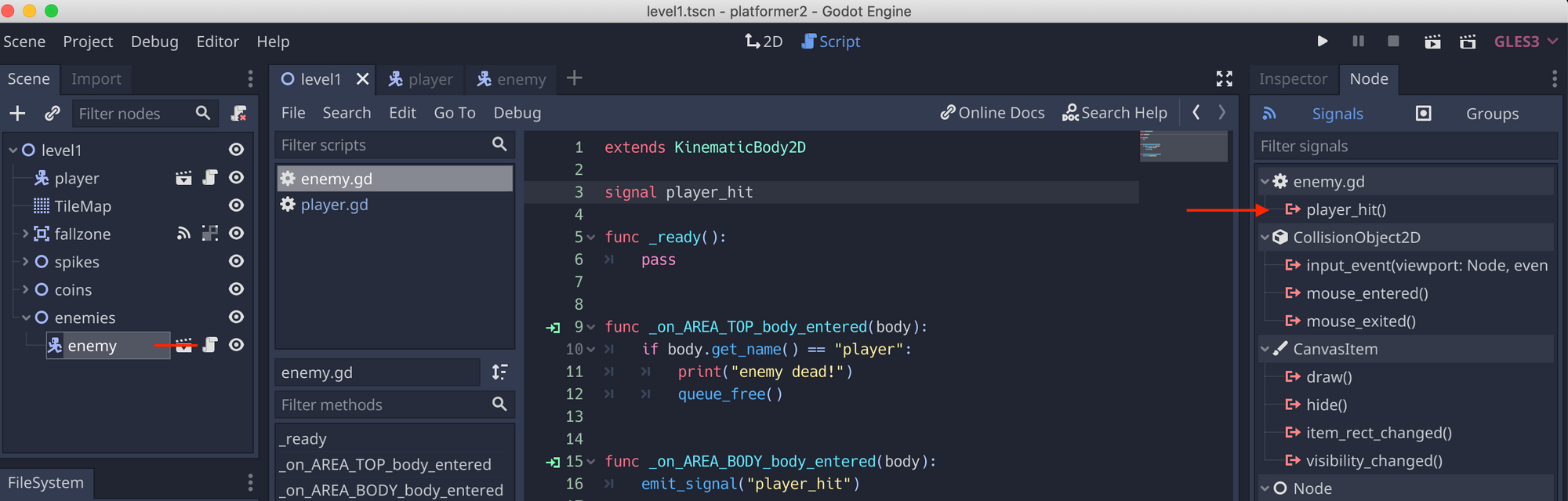Screen dimensions: 1568x501
Task: Open the script attached to enemy node
Action: tap(210, 345)
